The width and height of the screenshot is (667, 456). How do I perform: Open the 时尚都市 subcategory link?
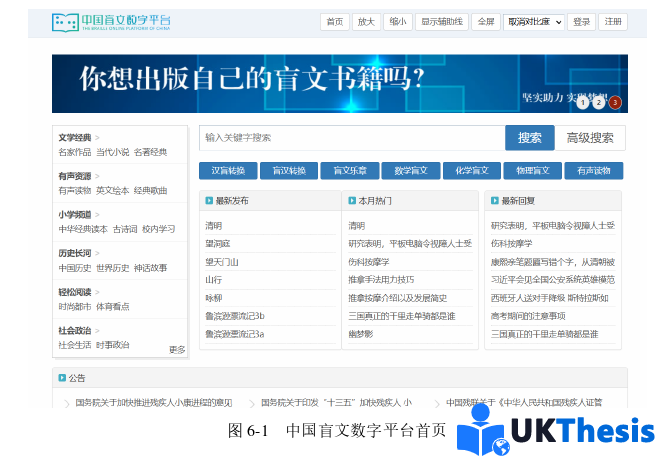point(75,307)
